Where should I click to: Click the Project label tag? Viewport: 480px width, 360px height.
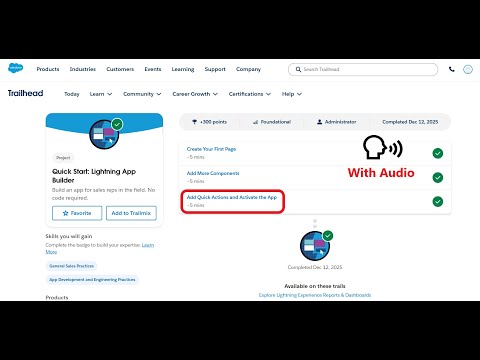(63, 158)
